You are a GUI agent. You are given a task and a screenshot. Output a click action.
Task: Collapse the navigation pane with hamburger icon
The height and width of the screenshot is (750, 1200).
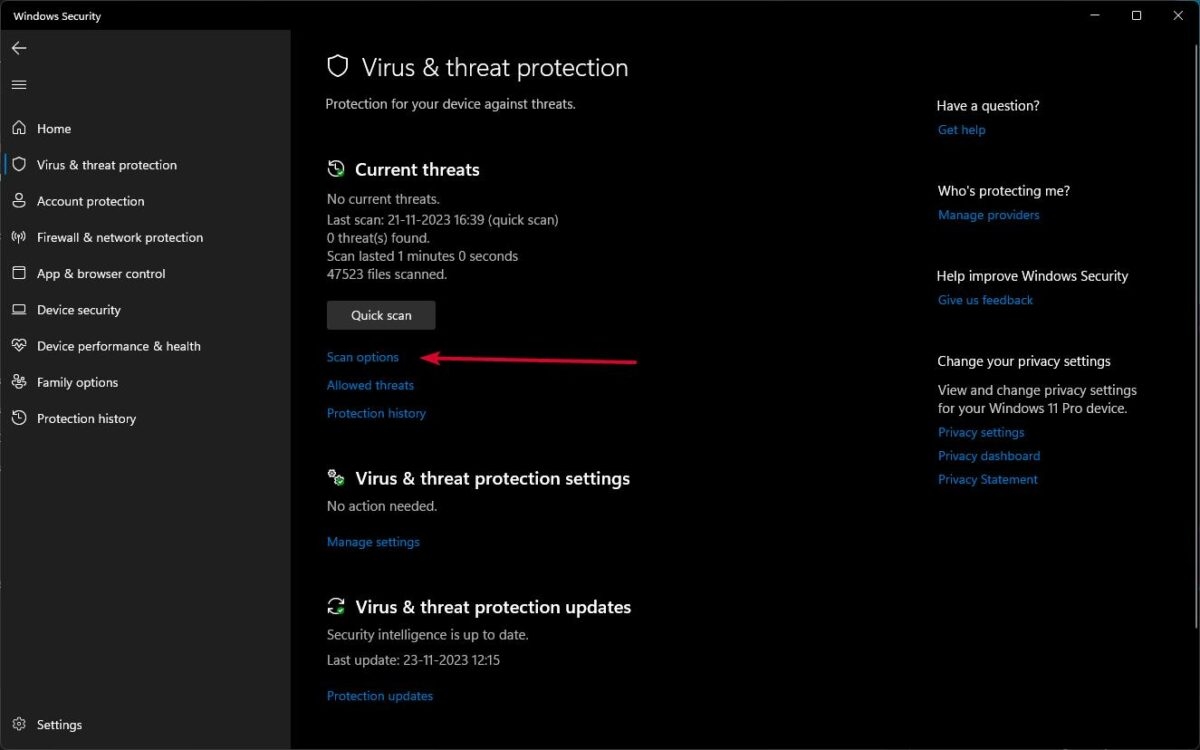point(18,84)
